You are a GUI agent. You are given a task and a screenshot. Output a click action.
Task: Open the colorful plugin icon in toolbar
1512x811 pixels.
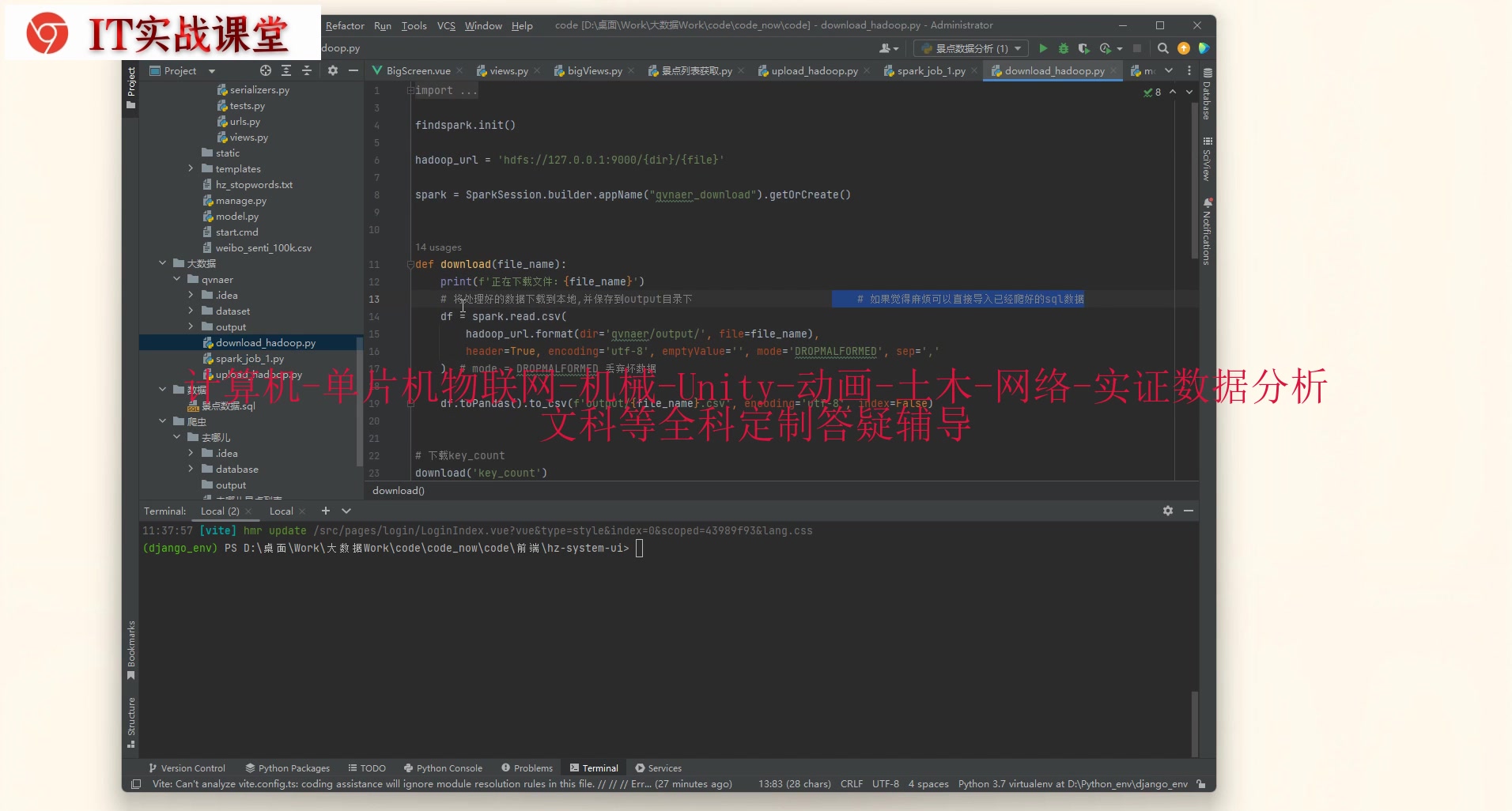coord(1204,48)
